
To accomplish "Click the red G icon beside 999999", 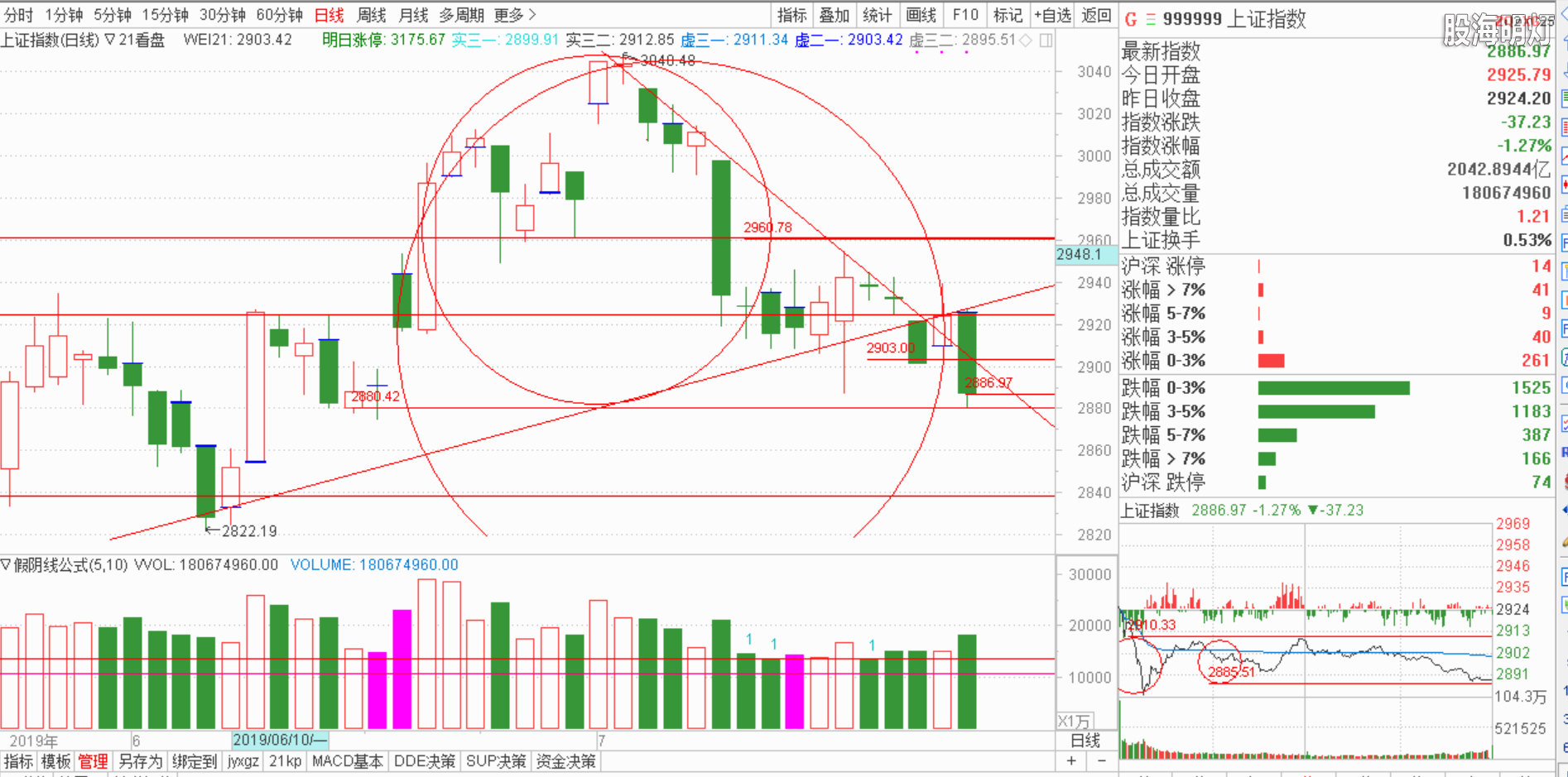I will 1130,19.
